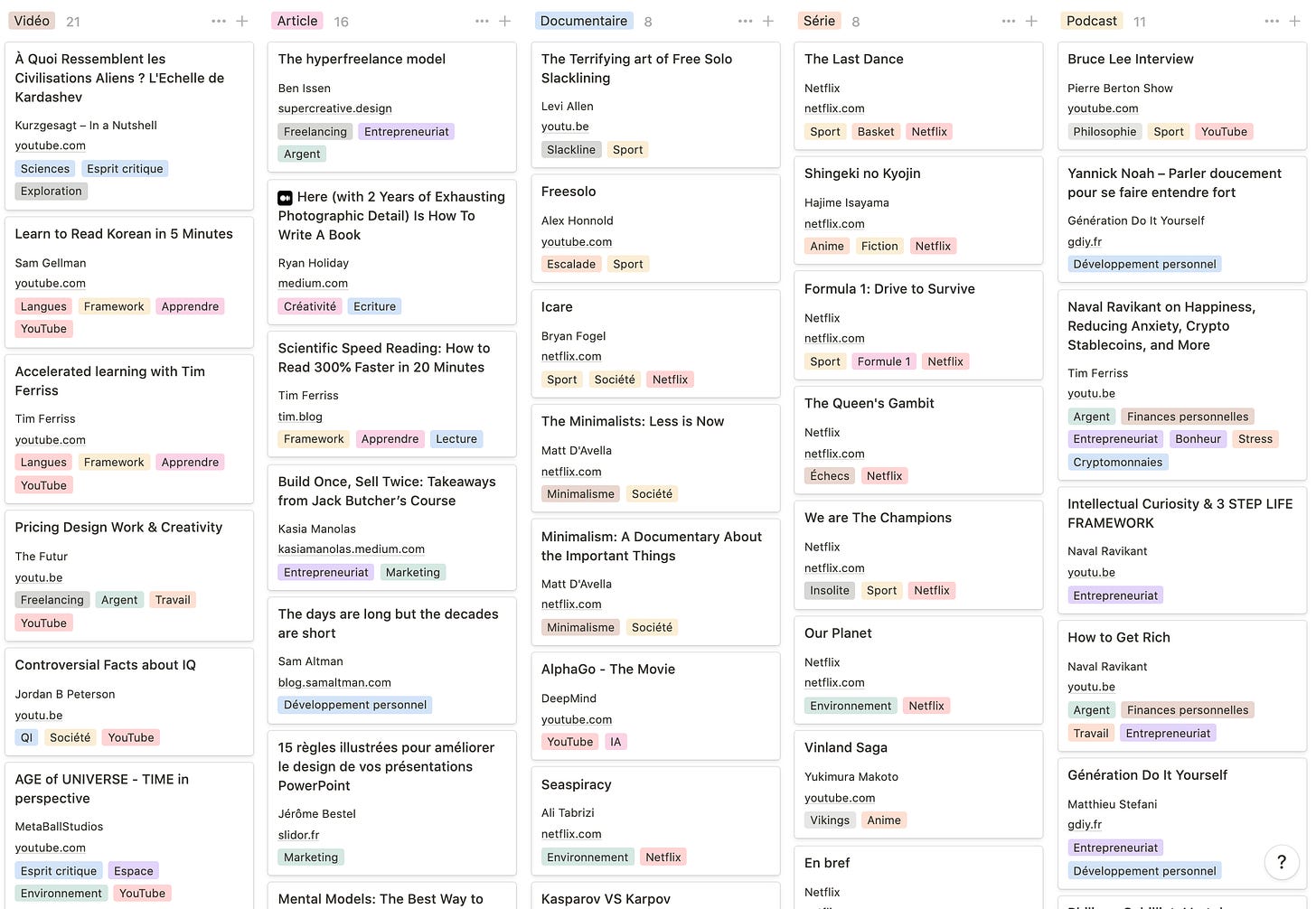Image resolution: width=1316 pixels, height=909 pixels.
Task: Open Learn to Read Korean in 5 Minutes
Action: (x=128, y=282)
